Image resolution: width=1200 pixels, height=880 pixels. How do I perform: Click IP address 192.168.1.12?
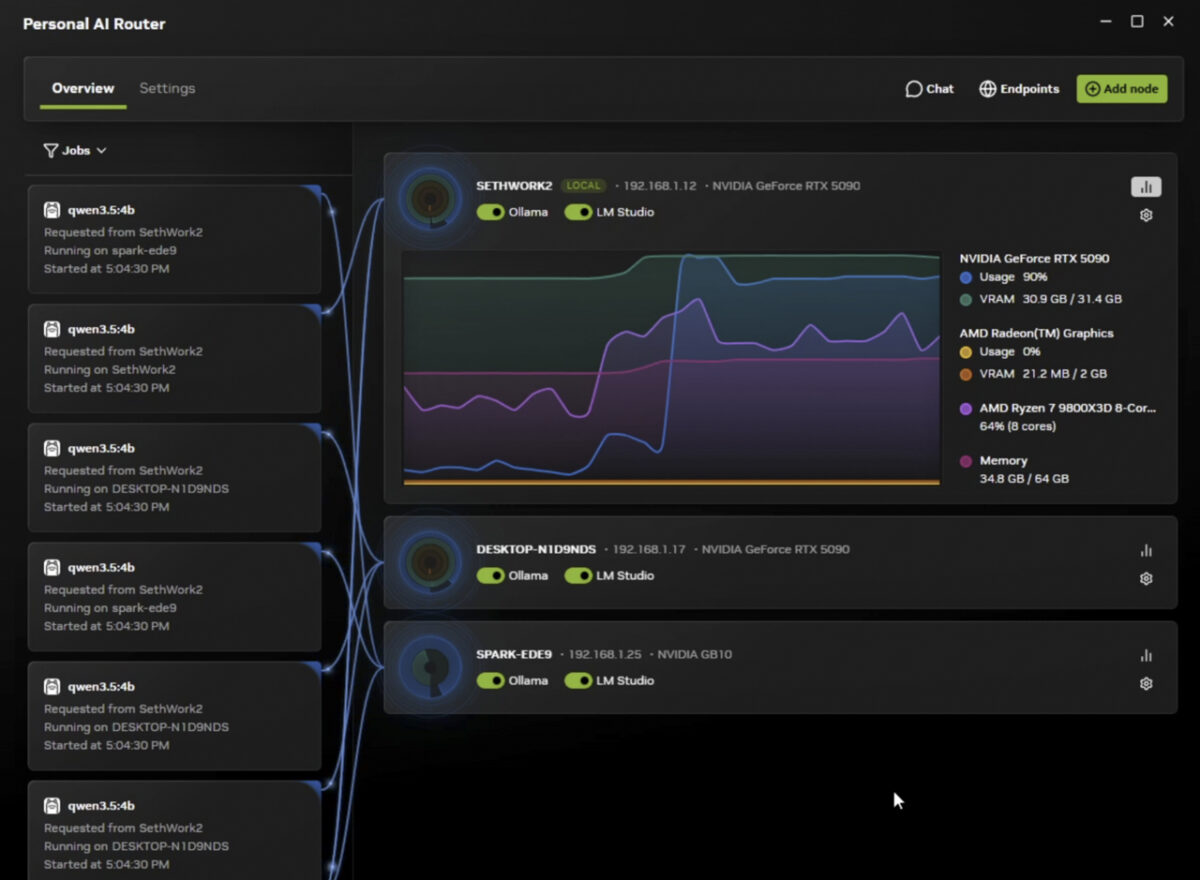coord(660,186)
